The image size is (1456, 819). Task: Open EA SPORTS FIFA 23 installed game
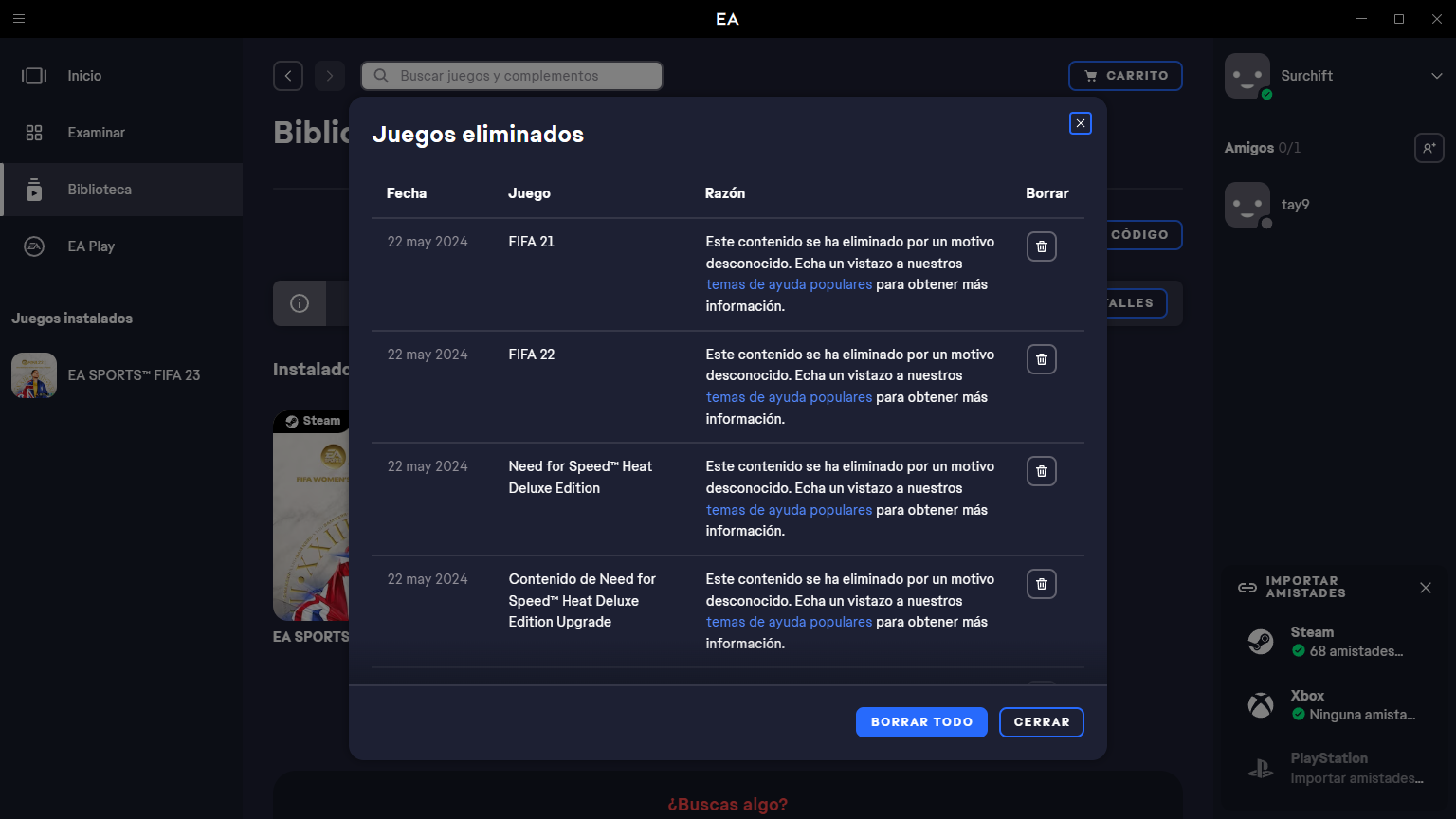pos(121,375)
